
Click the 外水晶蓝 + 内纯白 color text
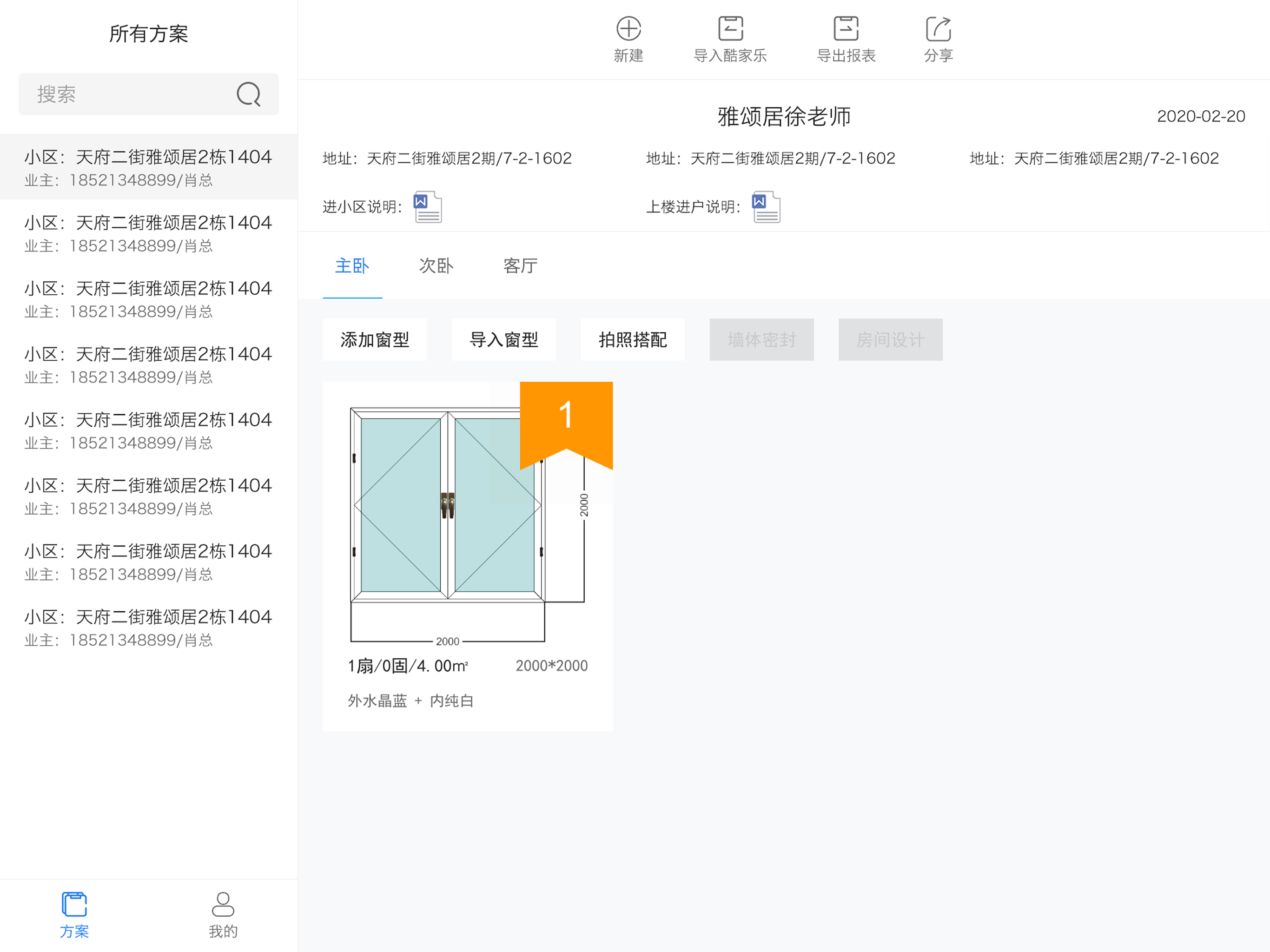(410, 701)
